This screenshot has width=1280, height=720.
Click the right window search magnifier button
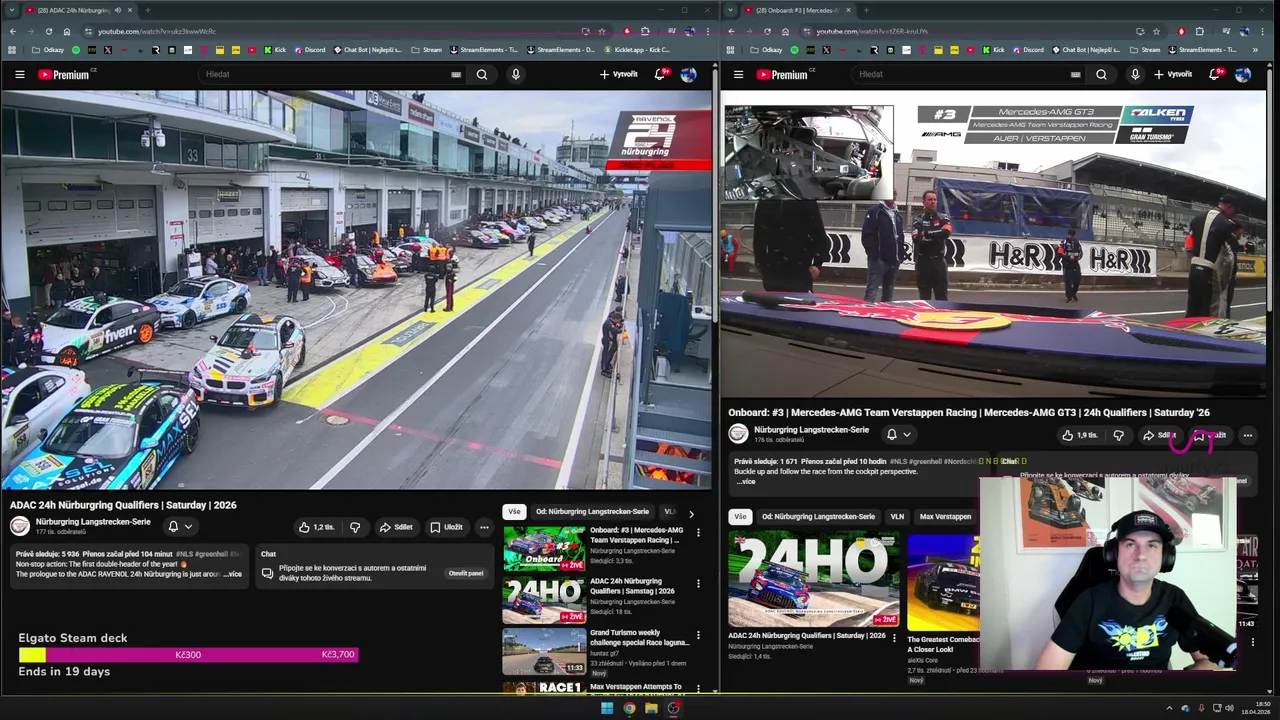click(x=1101, y=74)
